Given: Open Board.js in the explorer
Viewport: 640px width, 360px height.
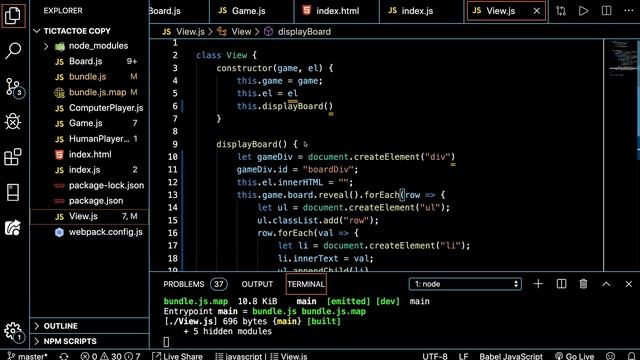Looking at the screenshot, I should pos(89,61).
